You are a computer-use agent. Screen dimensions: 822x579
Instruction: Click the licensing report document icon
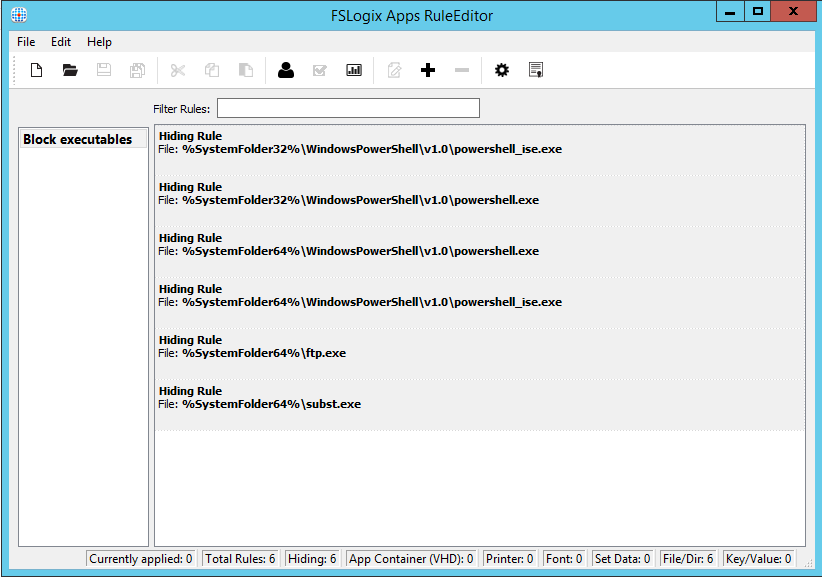pos(536,70)
